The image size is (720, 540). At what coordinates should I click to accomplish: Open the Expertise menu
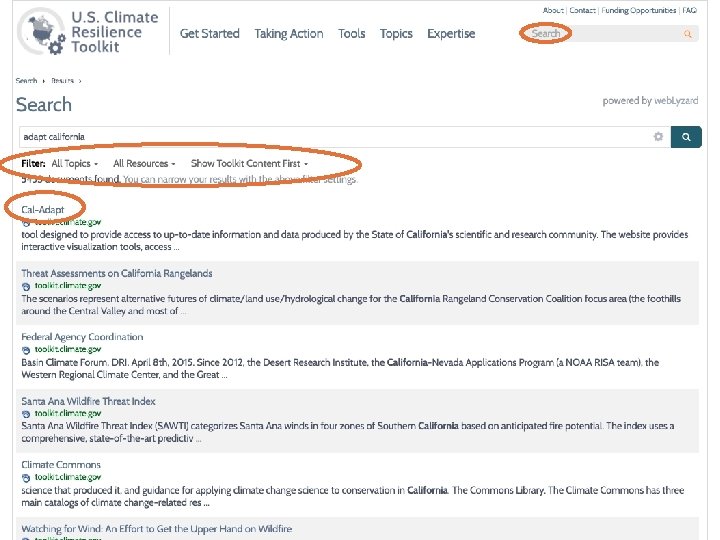click(x=451, y=34)
